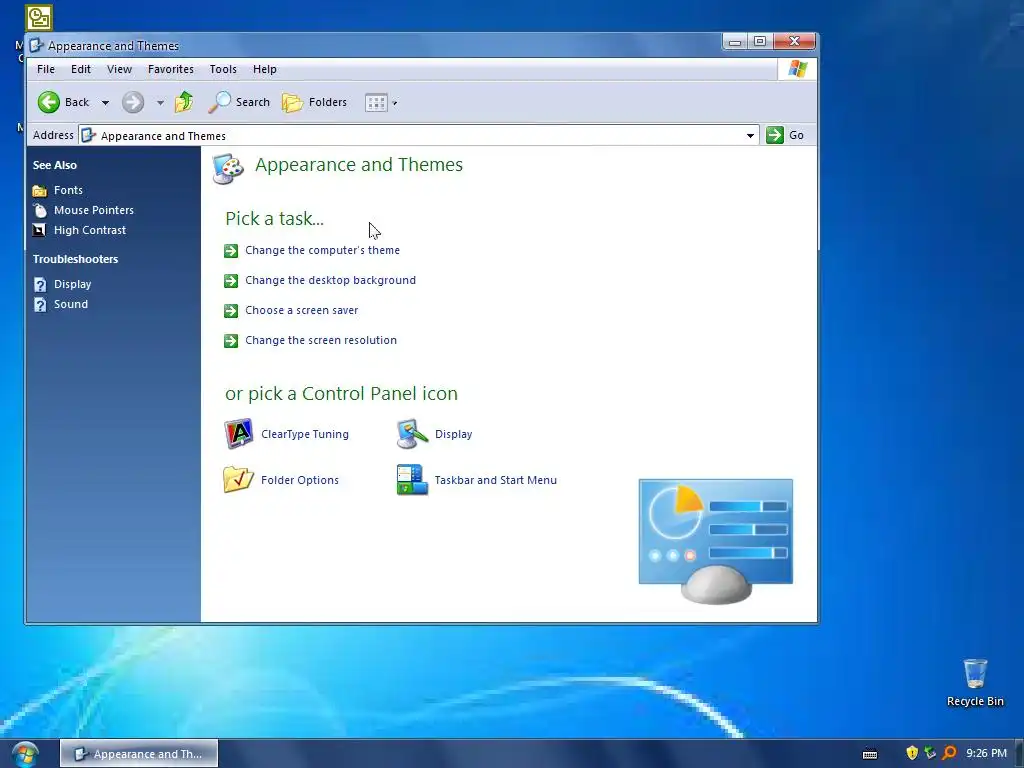Click the Appearance and Themes palette icon

[229, 168]
